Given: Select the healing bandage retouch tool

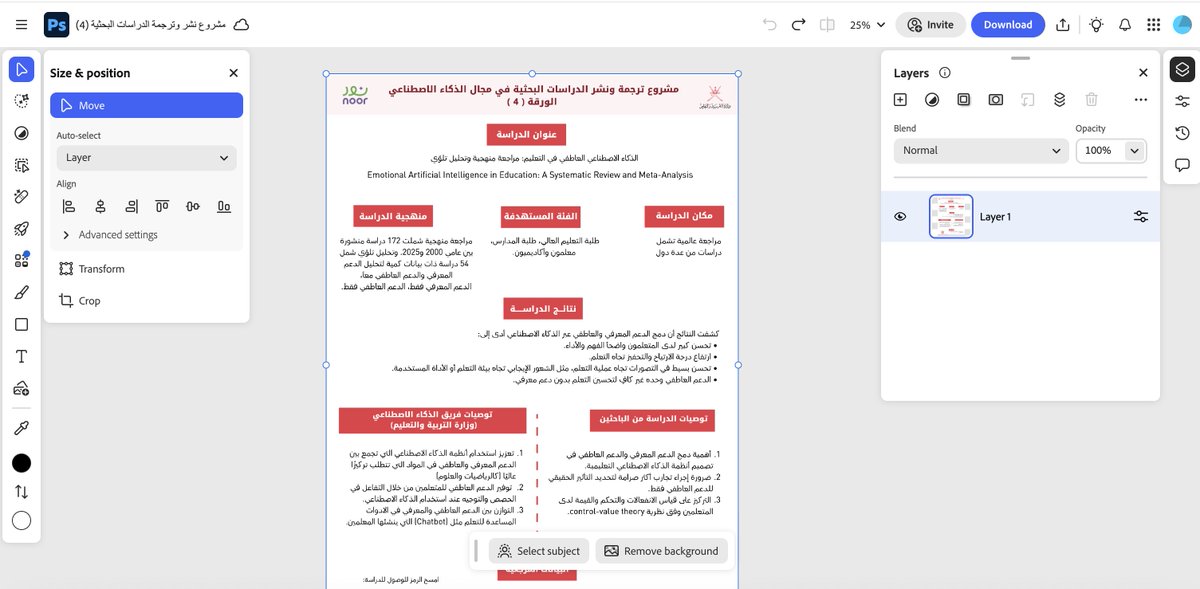Looking at the screenshot, I should 21,197.
